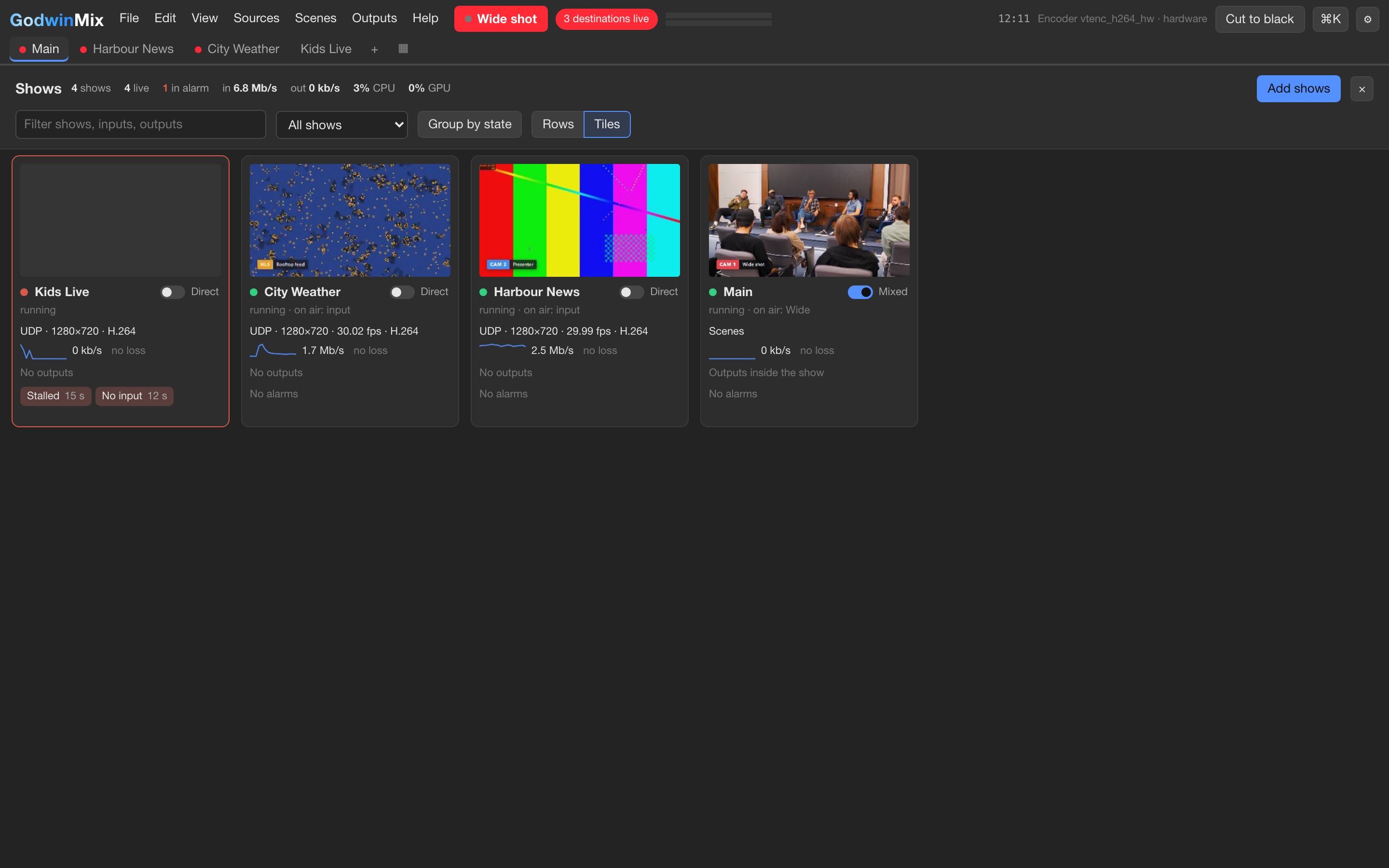
Task: Open the All shows dropdown
Action: 341,124
